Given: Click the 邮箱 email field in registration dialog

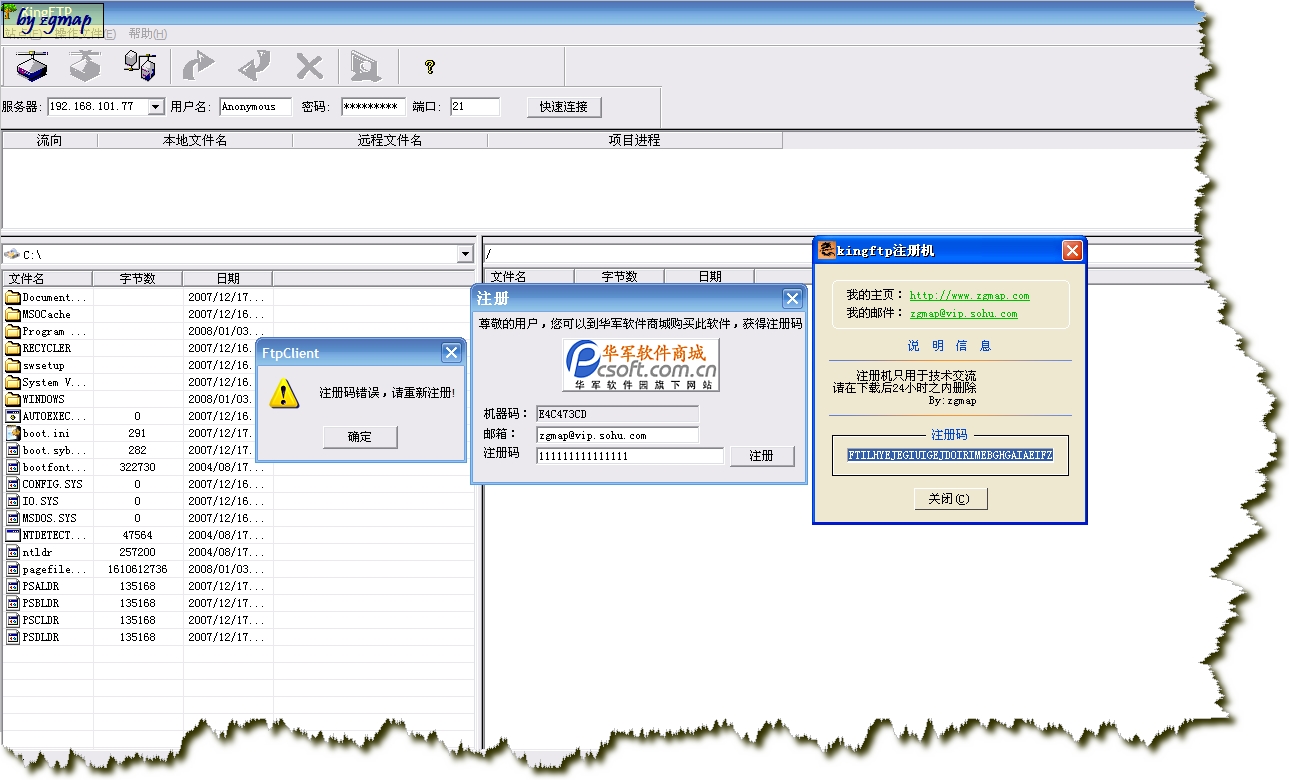Looking at the screenshot, I should [617, 435].
